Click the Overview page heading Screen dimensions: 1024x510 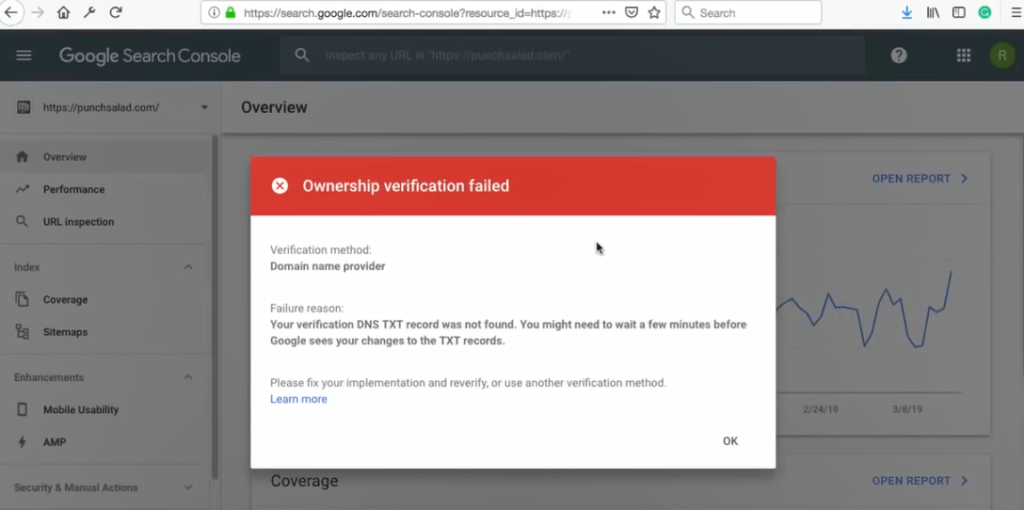click(x=274, y=108)
